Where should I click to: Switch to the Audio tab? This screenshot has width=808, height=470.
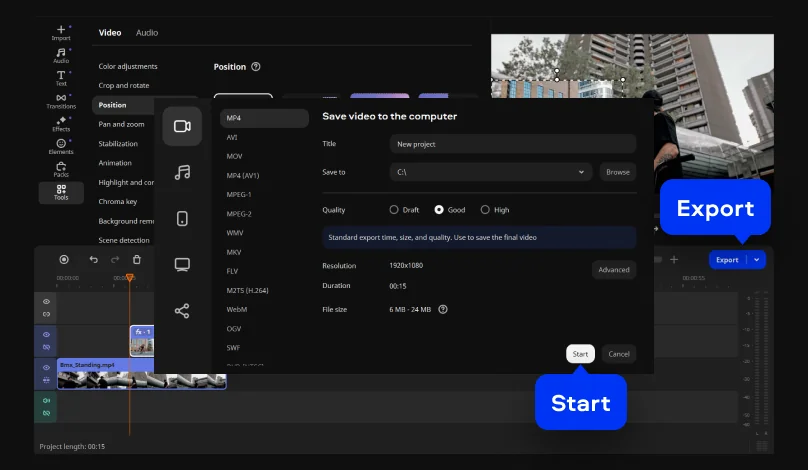pos(146,33)
